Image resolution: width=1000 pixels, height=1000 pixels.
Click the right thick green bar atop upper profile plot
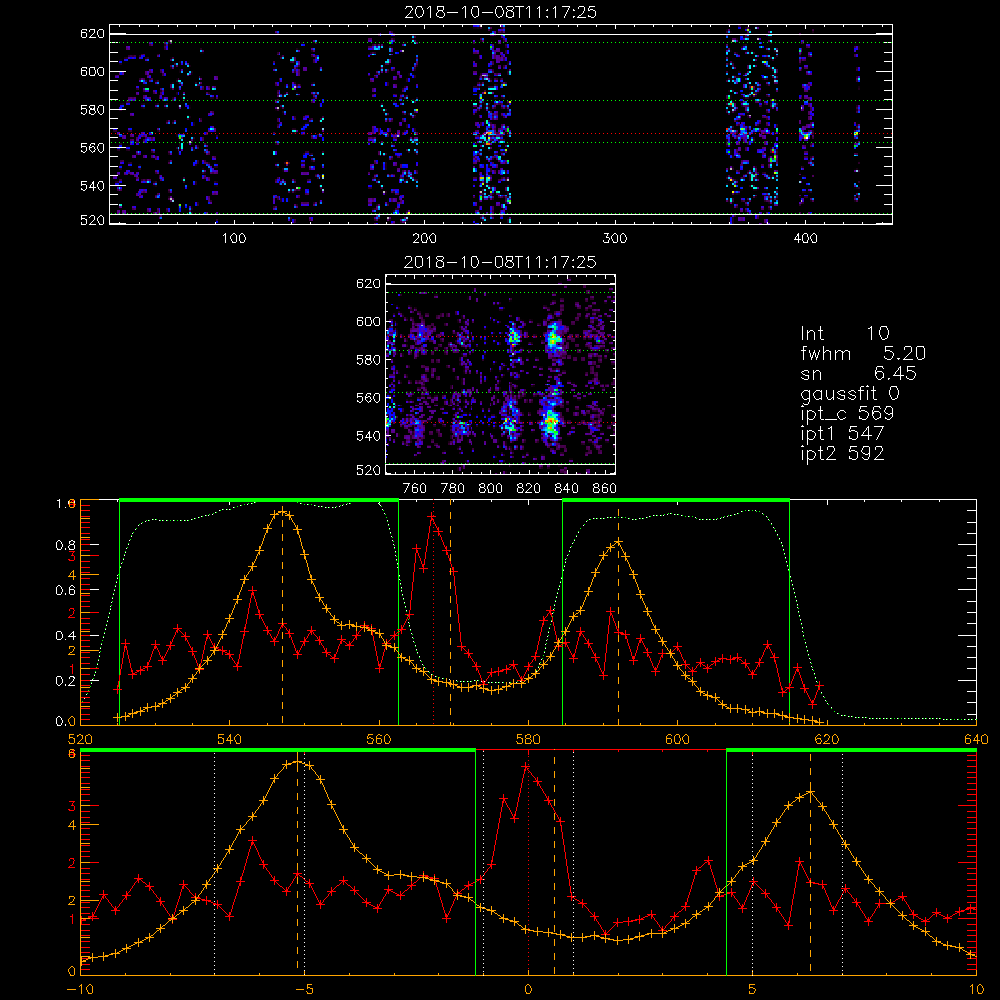coord(676,501)
